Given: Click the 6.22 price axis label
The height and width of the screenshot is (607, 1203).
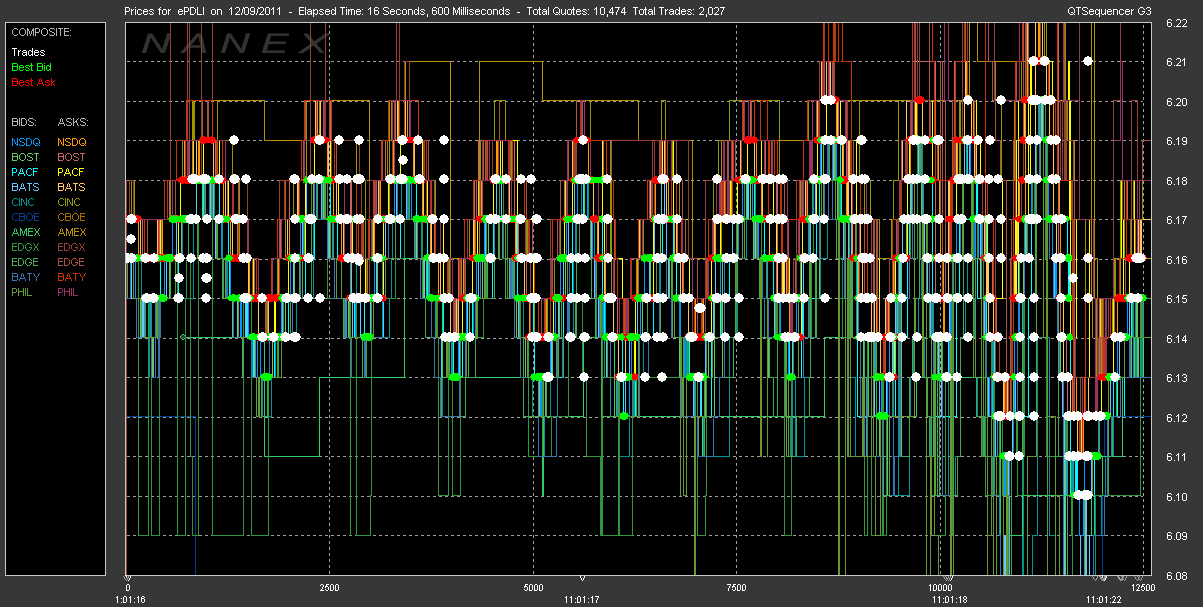Looking at the screenshot, I should tap(1175, 23).
